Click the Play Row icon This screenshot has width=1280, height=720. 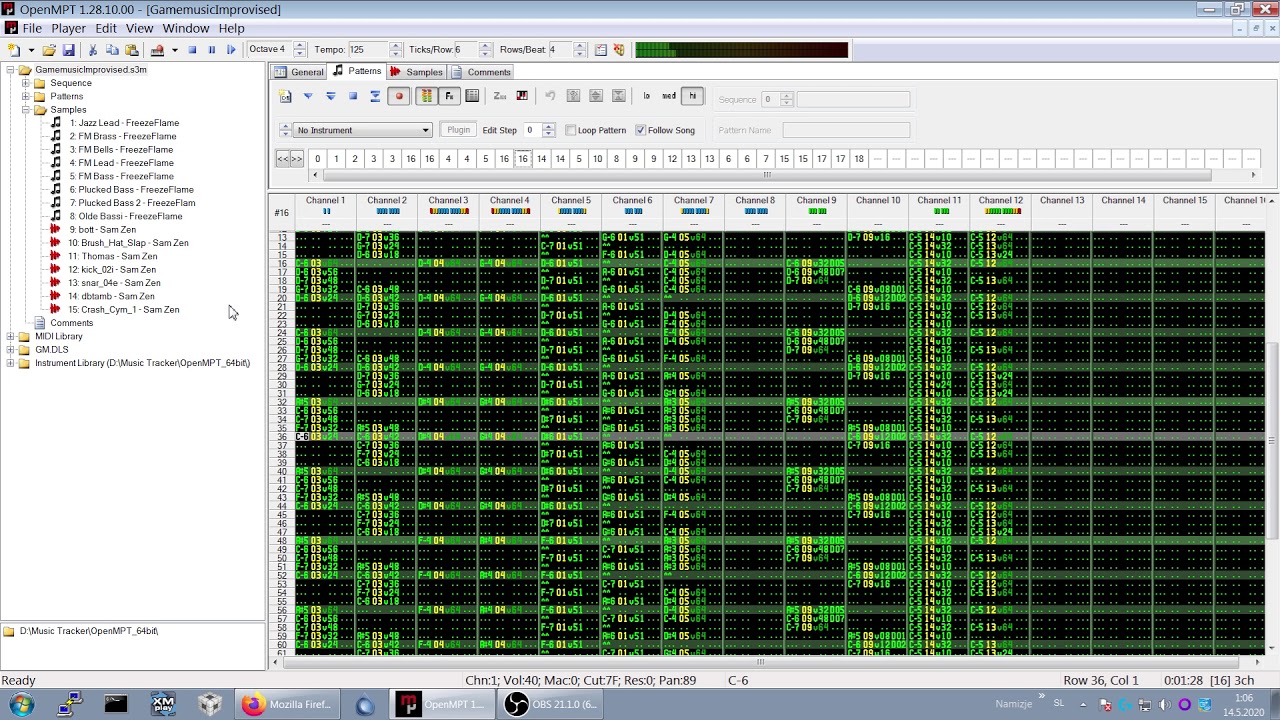coord(375,96)
